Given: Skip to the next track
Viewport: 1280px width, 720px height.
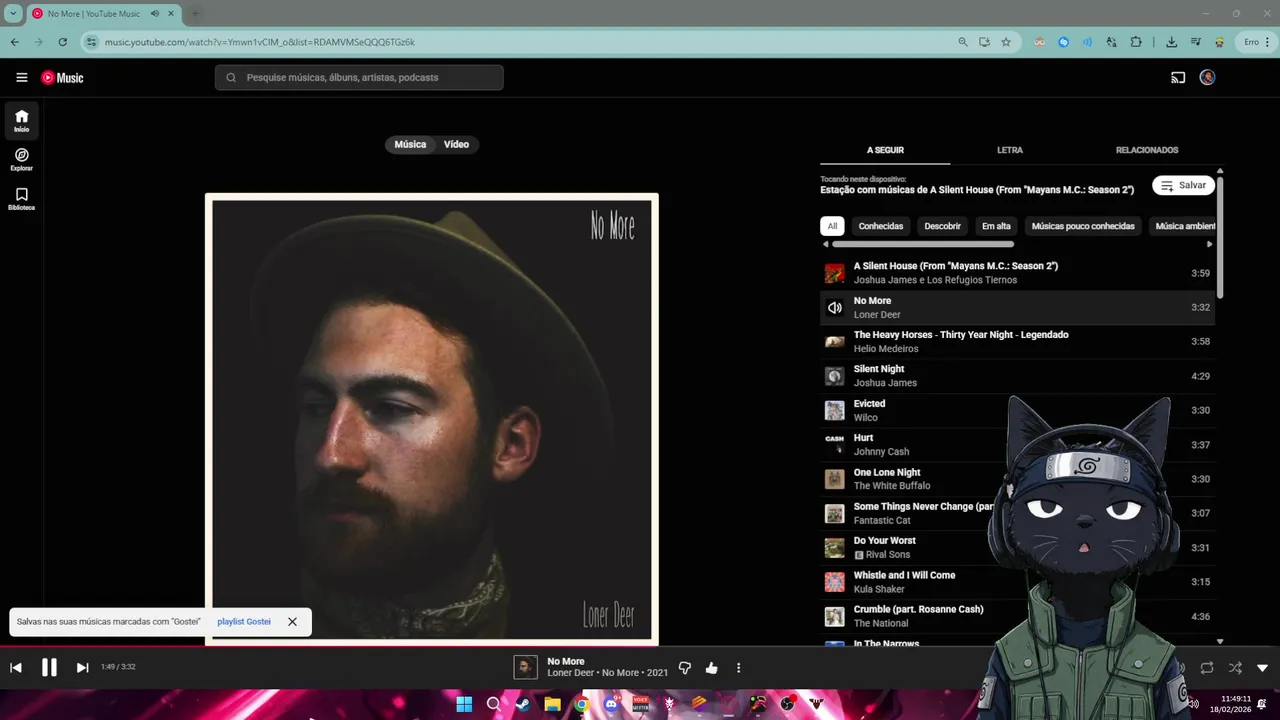Looking at the screenshot, I should (83, 668).
